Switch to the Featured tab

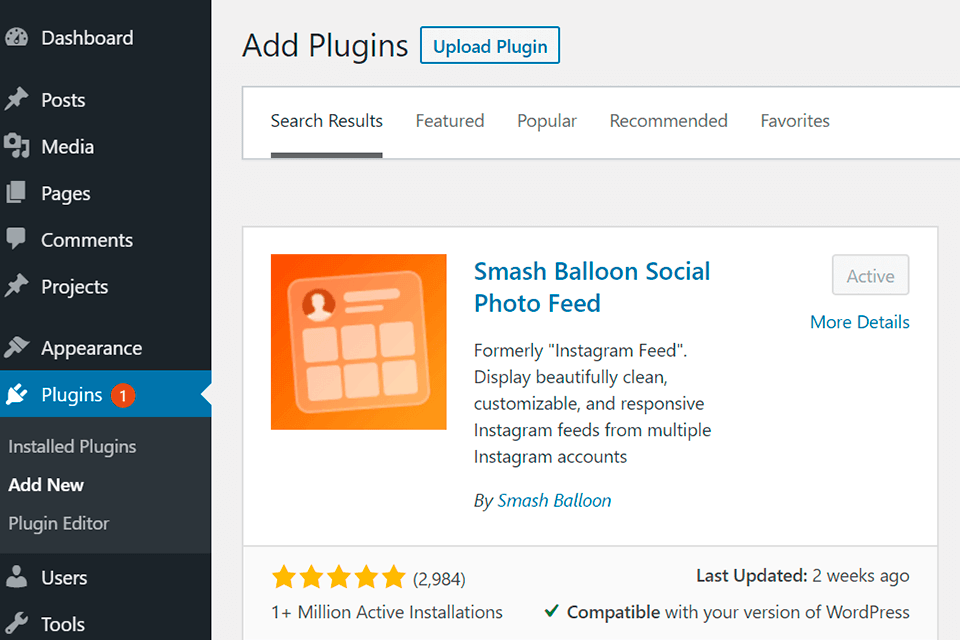pos(450,121)
